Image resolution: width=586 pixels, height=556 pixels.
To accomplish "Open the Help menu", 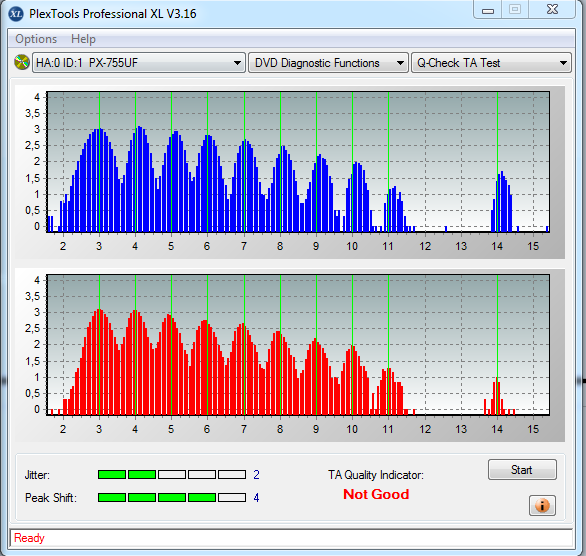I will [83, 39].
